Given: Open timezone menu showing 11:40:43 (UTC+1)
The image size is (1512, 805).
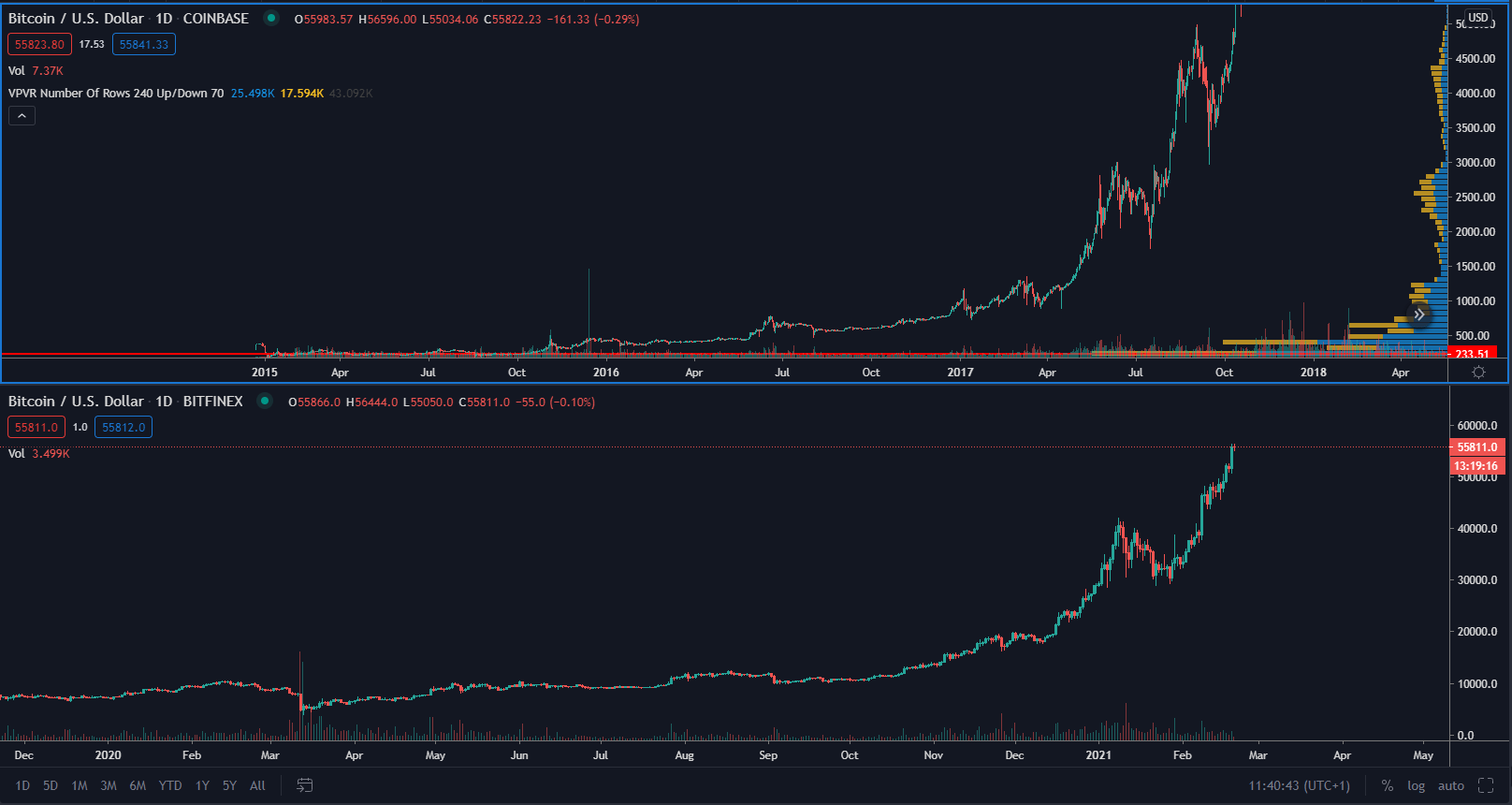Looking at the screenshot, I should [x=1299, y=785].
